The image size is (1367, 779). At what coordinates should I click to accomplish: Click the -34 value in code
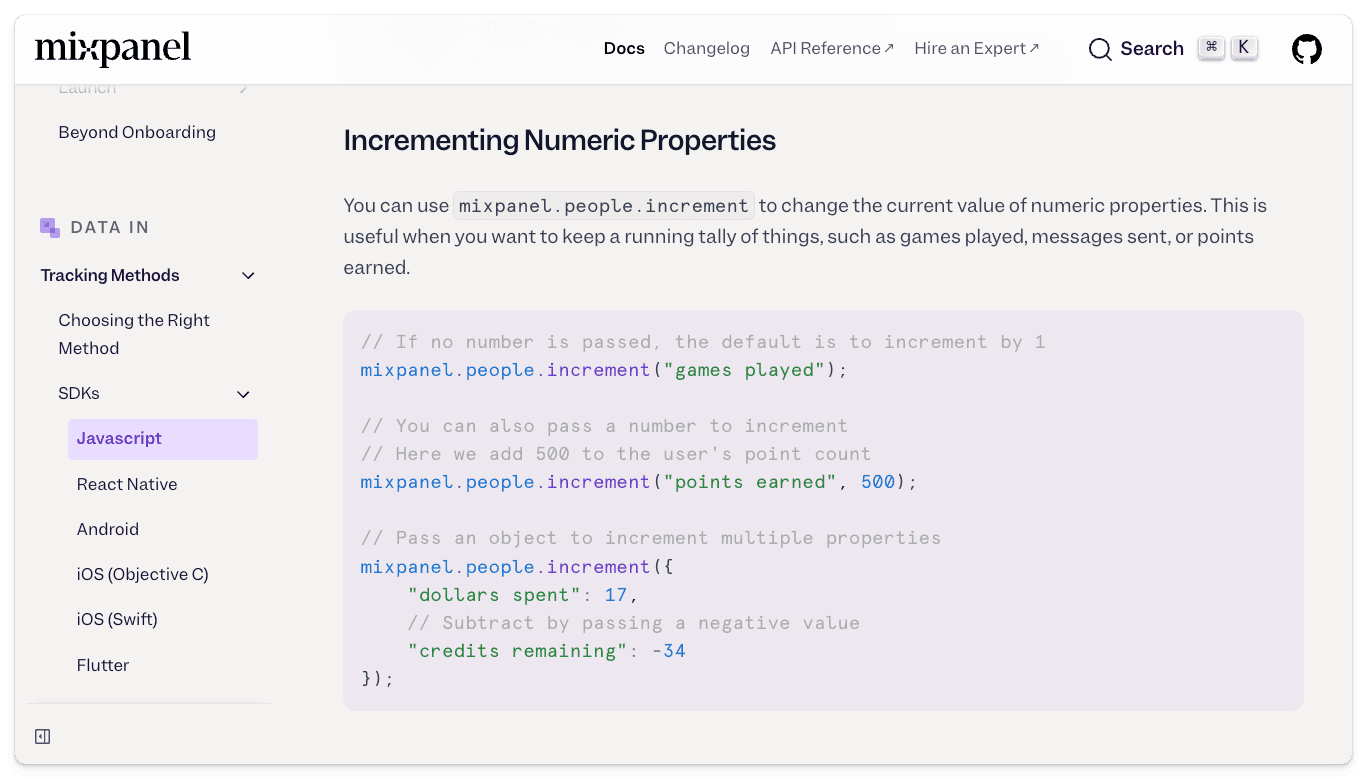click(668, 651)
